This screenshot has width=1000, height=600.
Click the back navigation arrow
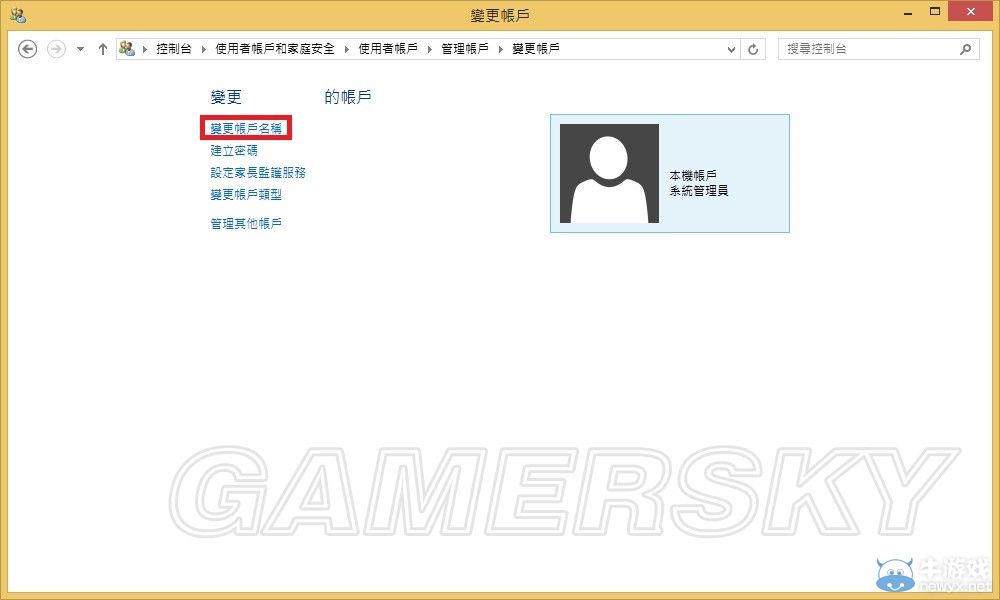(x=27, y=48)
